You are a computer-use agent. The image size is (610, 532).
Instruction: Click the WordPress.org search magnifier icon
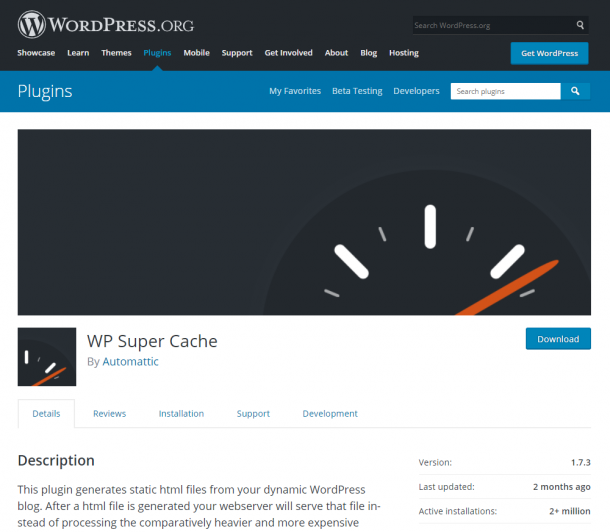click(580, 25)
